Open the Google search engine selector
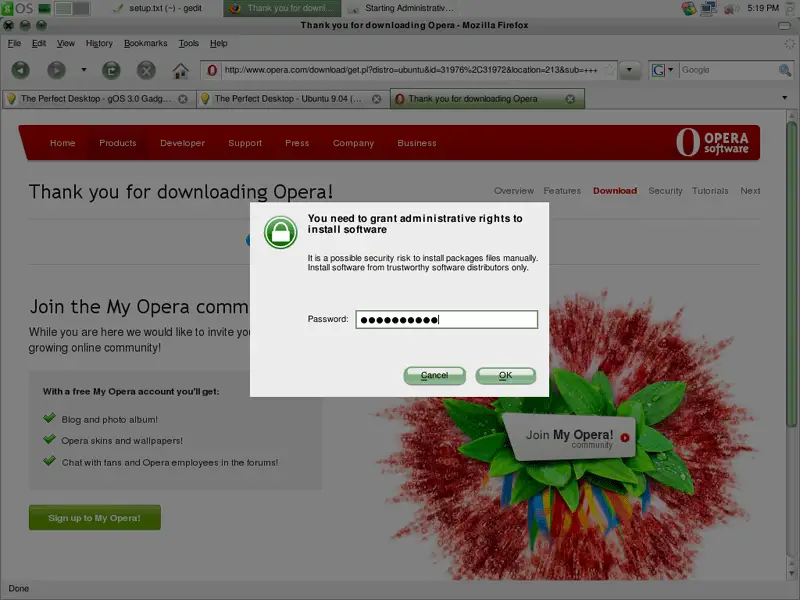Viewport: 800px width, 600px height. pos(662,70)
